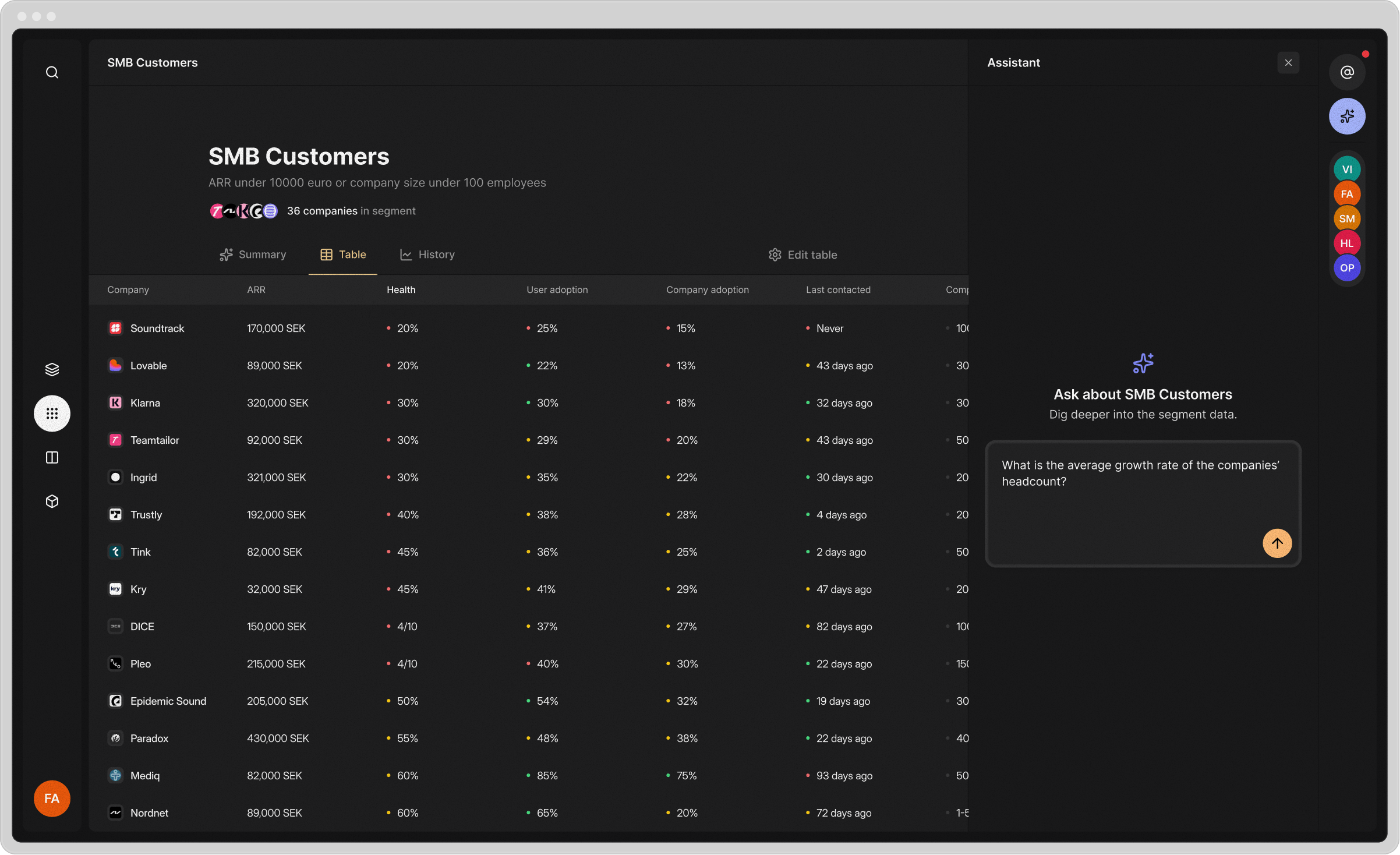Select the HL teammate avatar

coord(1347,243)
